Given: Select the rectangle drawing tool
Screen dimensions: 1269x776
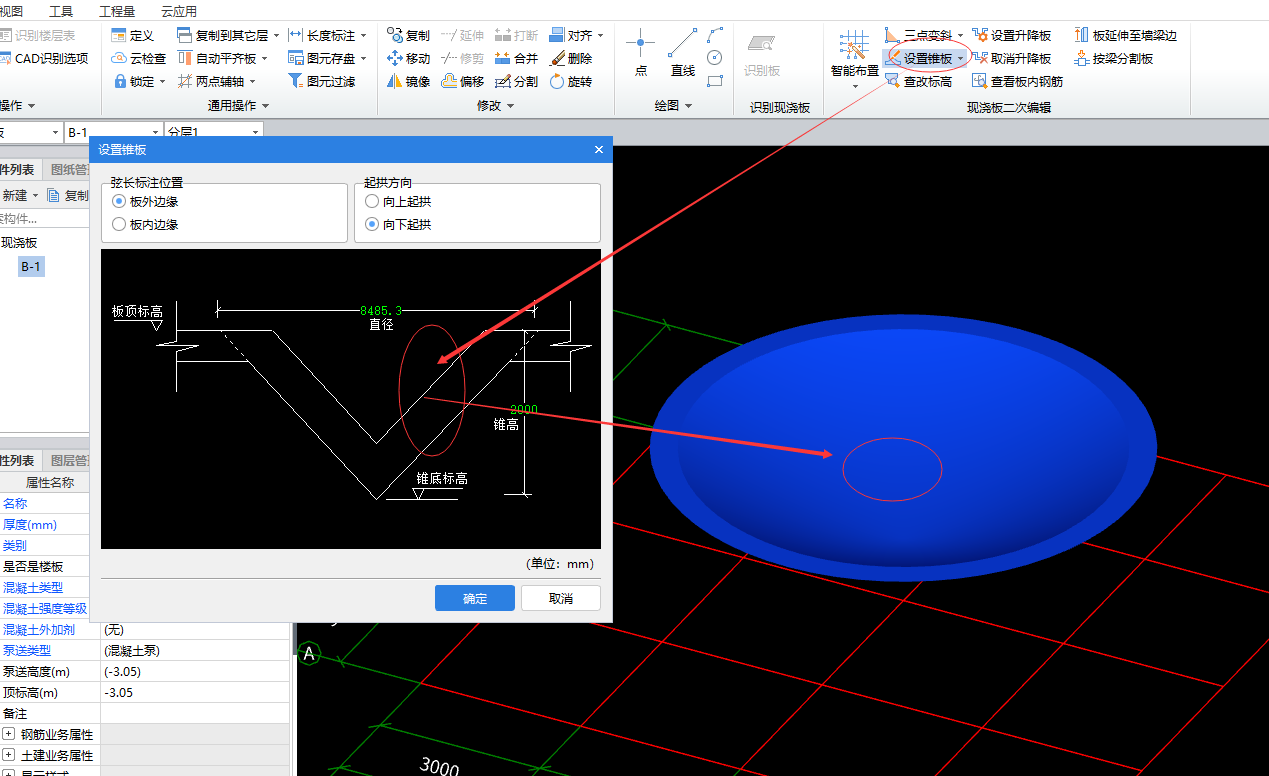Looking at the screenshot, I should tap(714, 81).
